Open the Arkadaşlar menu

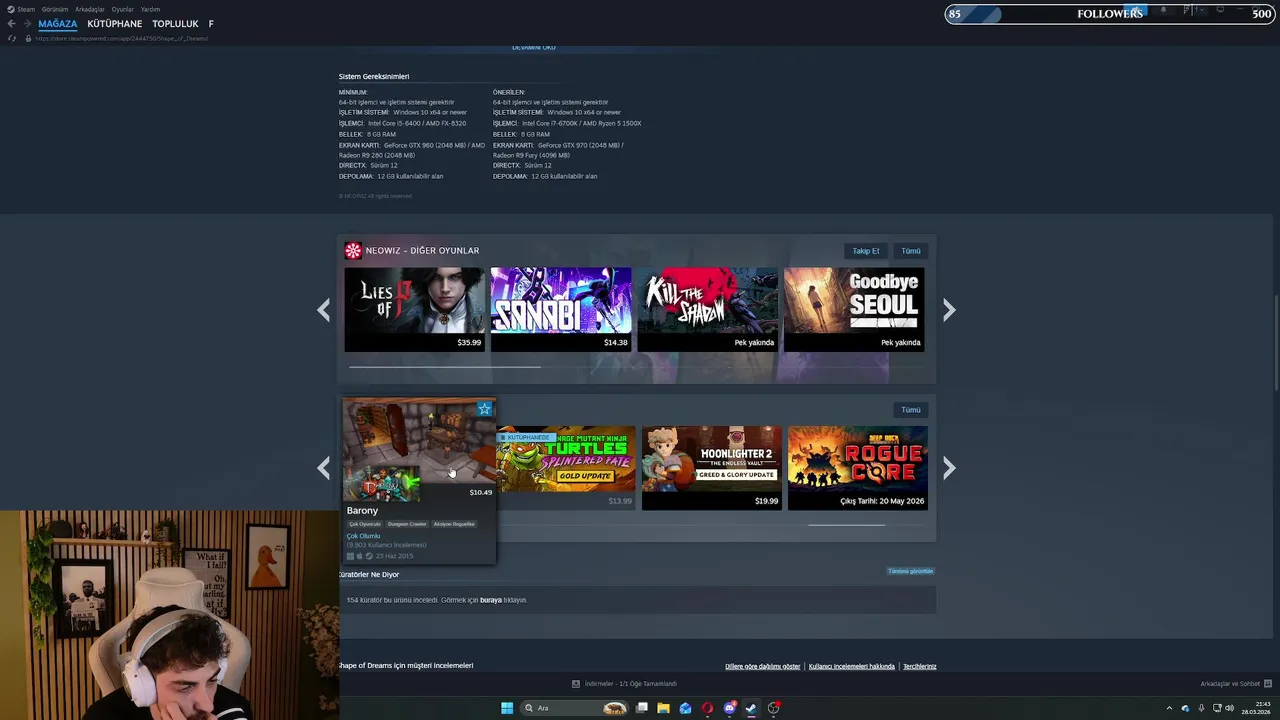[89, 9]
